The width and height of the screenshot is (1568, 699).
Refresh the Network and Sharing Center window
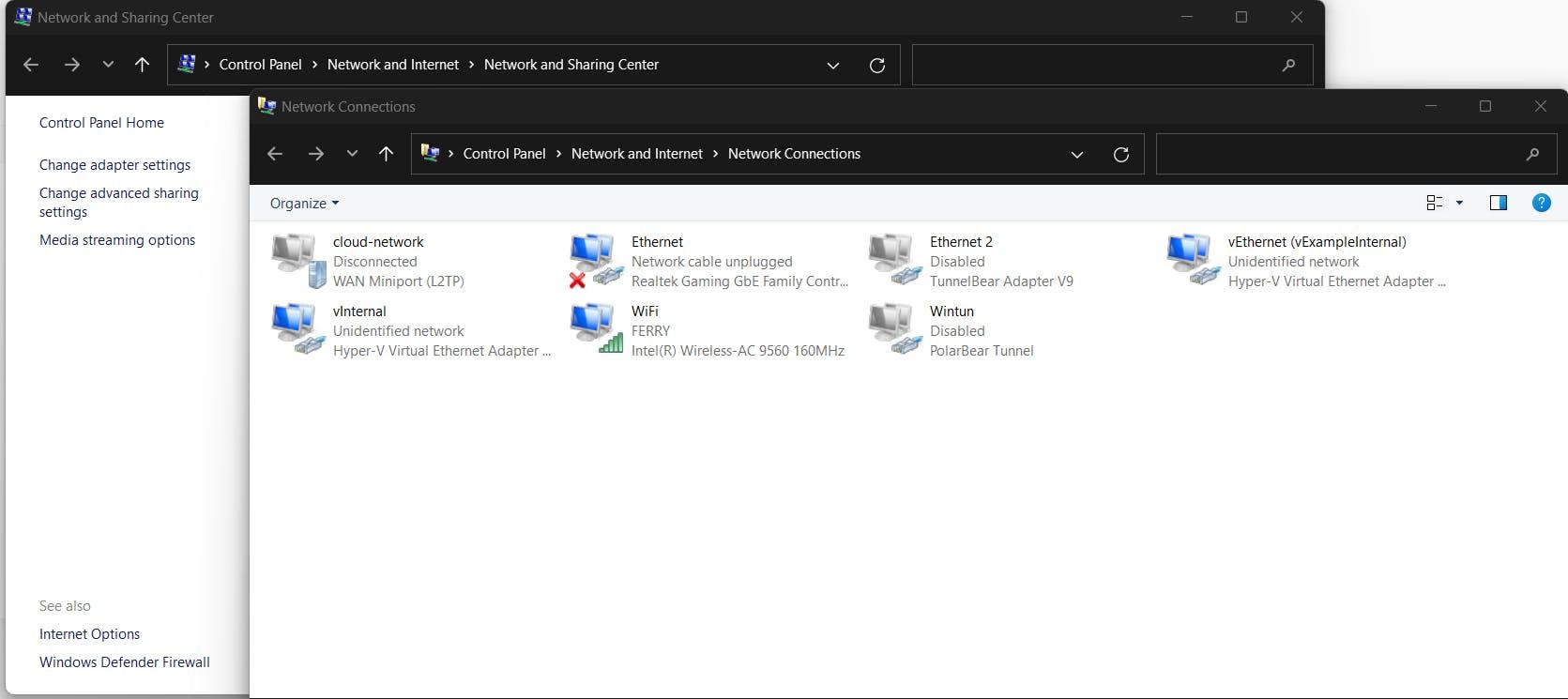tap(877, 65)
